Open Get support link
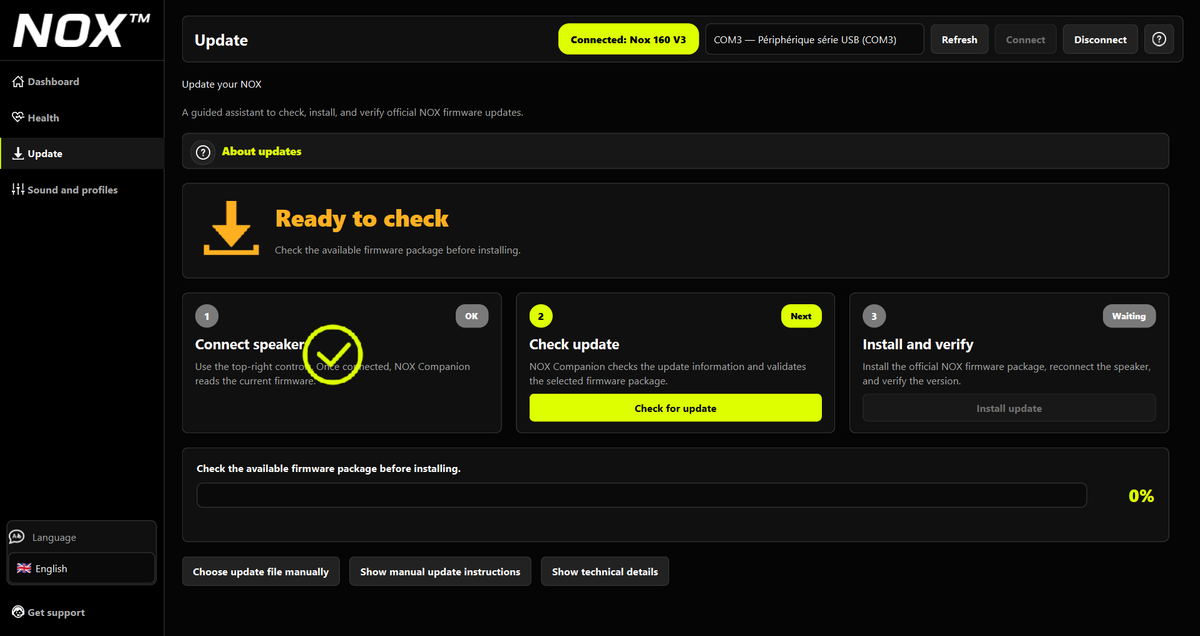 [x=56, y=612]
